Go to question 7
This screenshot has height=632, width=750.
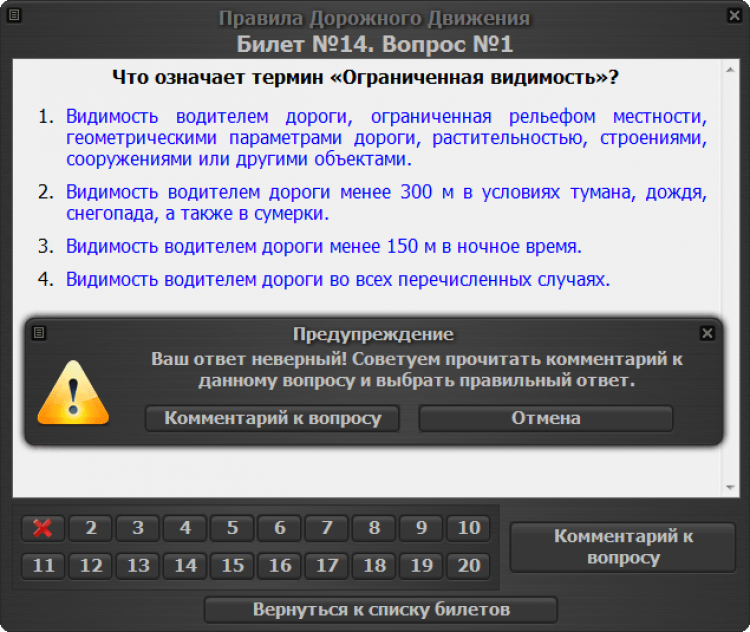[x=327, y=528]
